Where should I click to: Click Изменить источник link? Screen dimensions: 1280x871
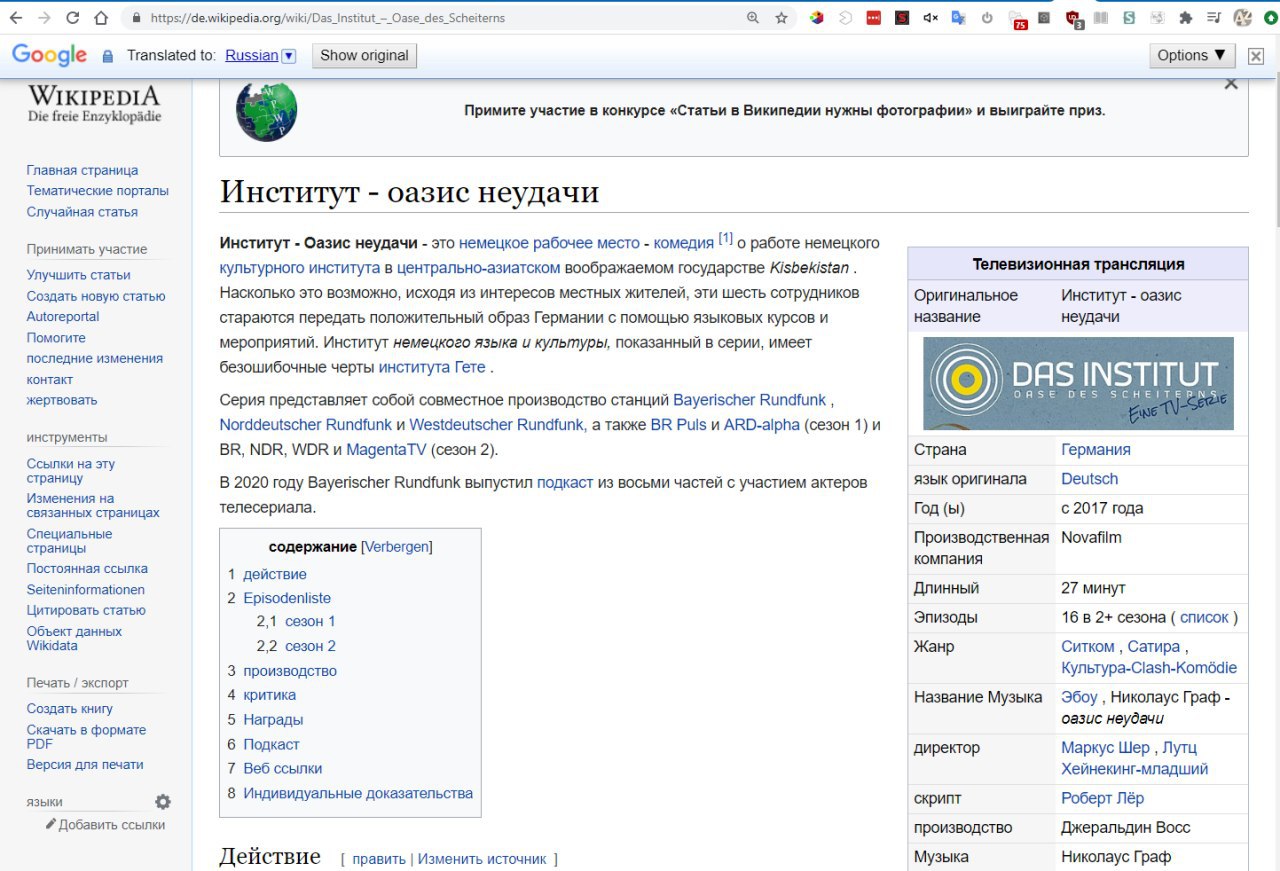[482, 859]
